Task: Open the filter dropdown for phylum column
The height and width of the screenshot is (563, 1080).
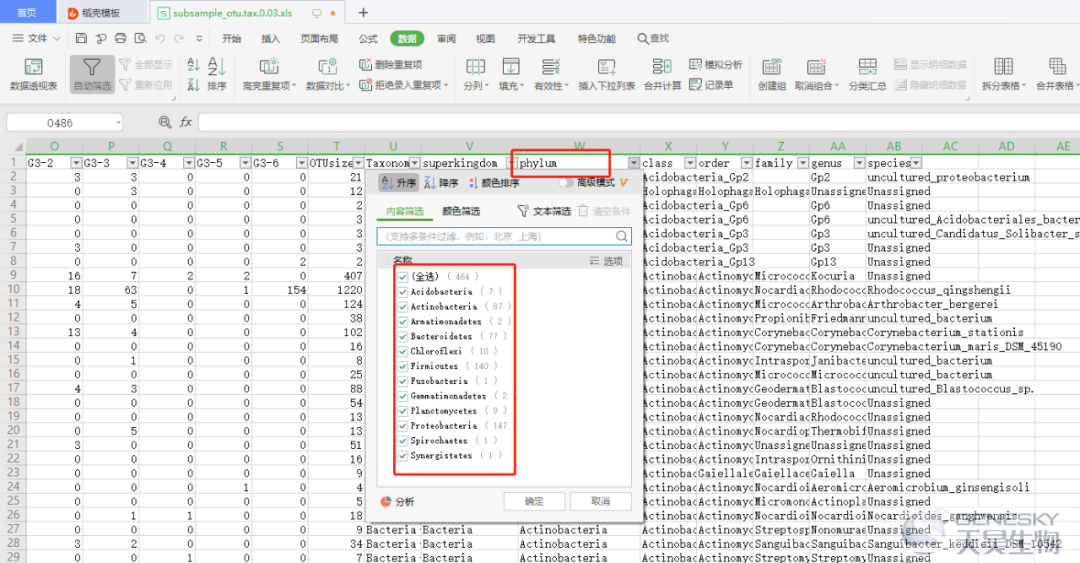Action: point(634,163)
